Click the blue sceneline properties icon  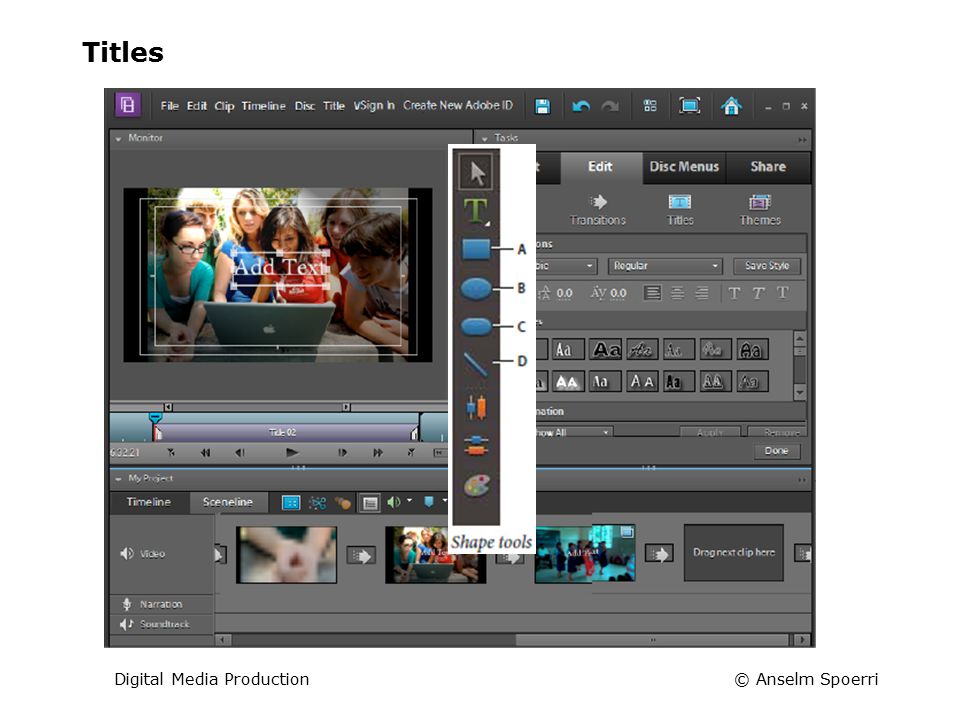[x=291, y=503]
